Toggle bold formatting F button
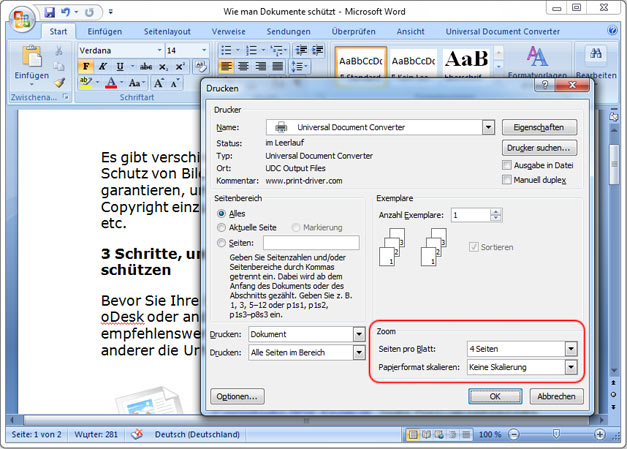The width and height of the screenshot is (627, 449). point(86,66)
